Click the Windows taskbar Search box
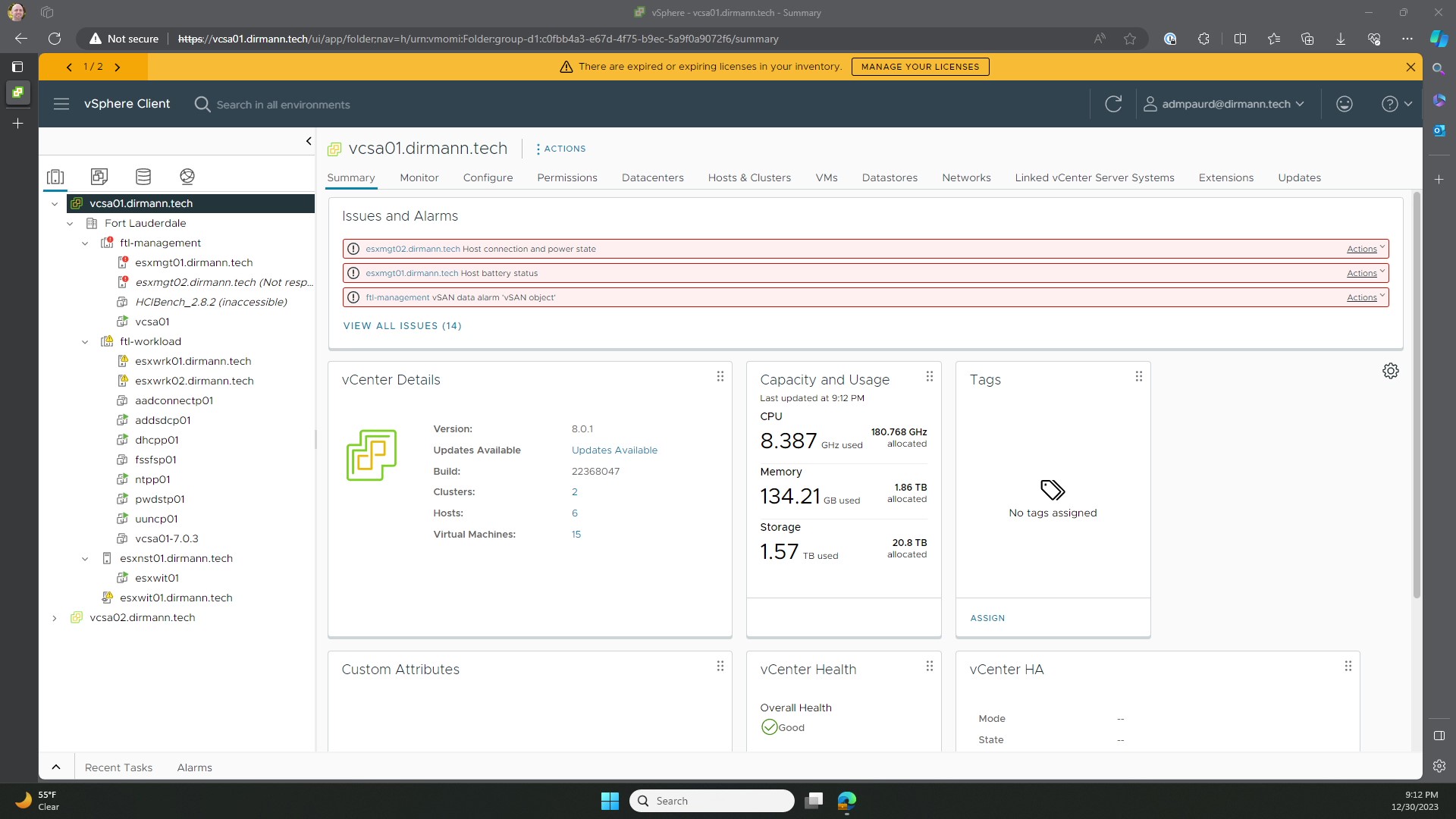Viewport: 1456px width, 819px height. pos(711,801)
